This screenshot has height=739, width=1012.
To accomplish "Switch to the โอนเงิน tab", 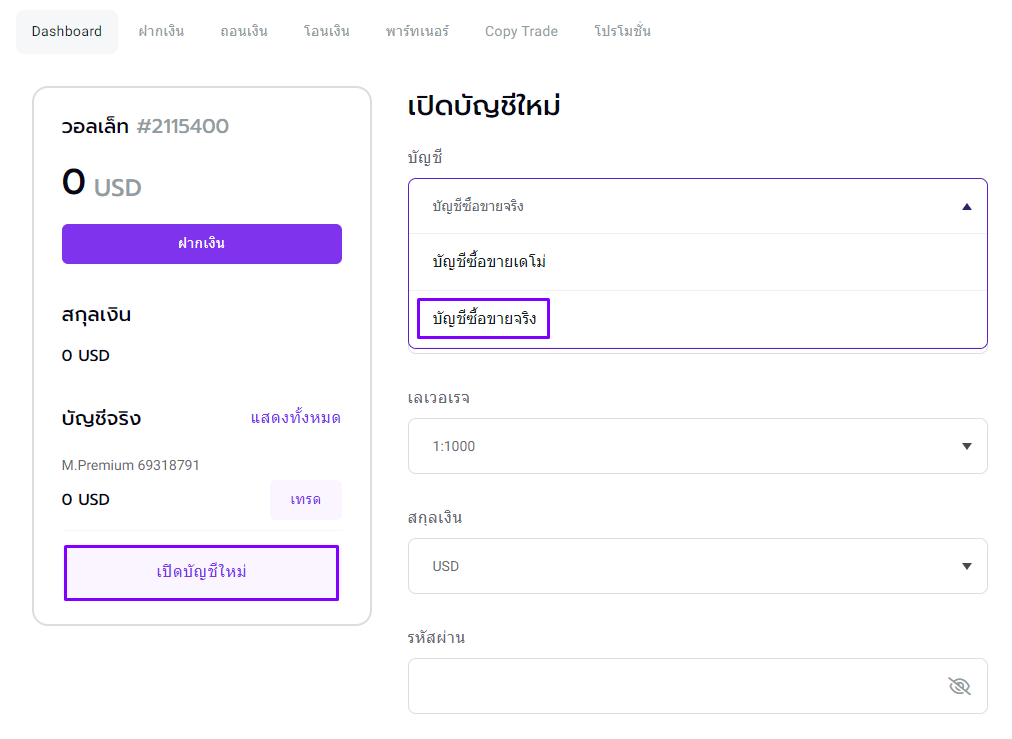I will coord(327,32).
